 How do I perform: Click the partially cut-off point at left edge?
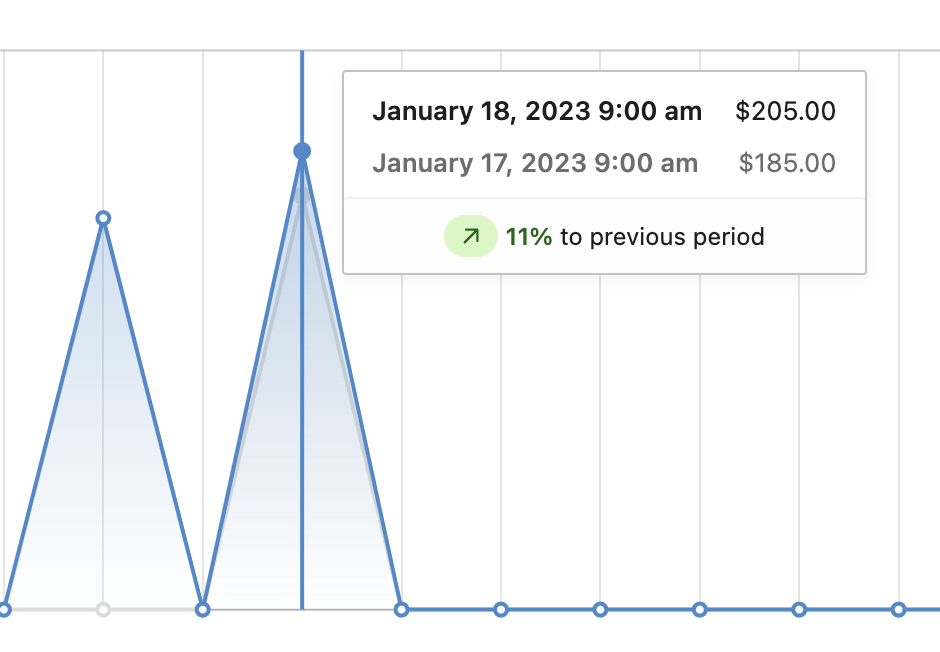4,610
